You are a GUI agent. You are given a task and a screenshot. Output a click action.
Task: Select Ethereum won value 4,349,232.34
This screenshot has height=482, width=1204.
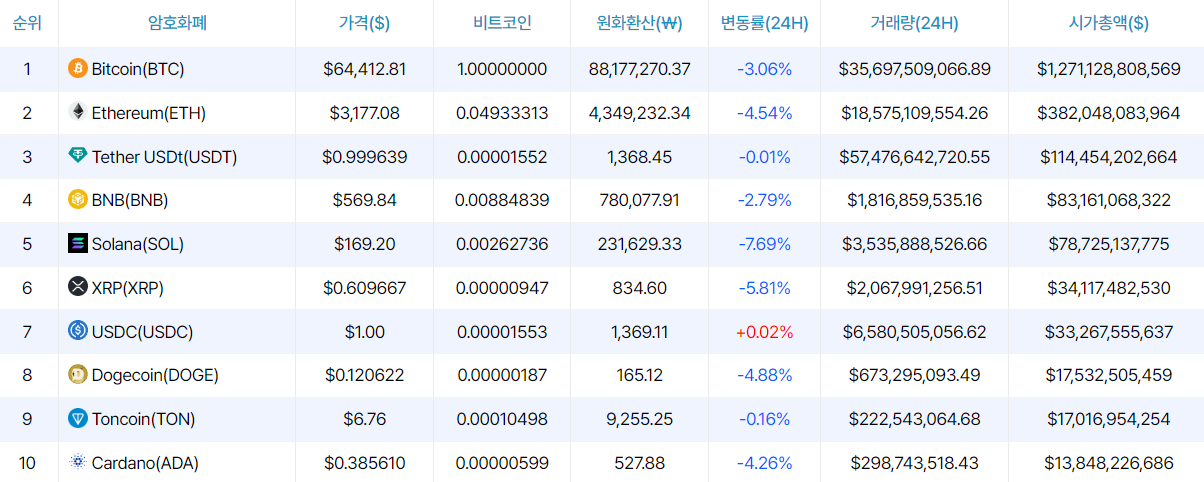tap(640, 113)
